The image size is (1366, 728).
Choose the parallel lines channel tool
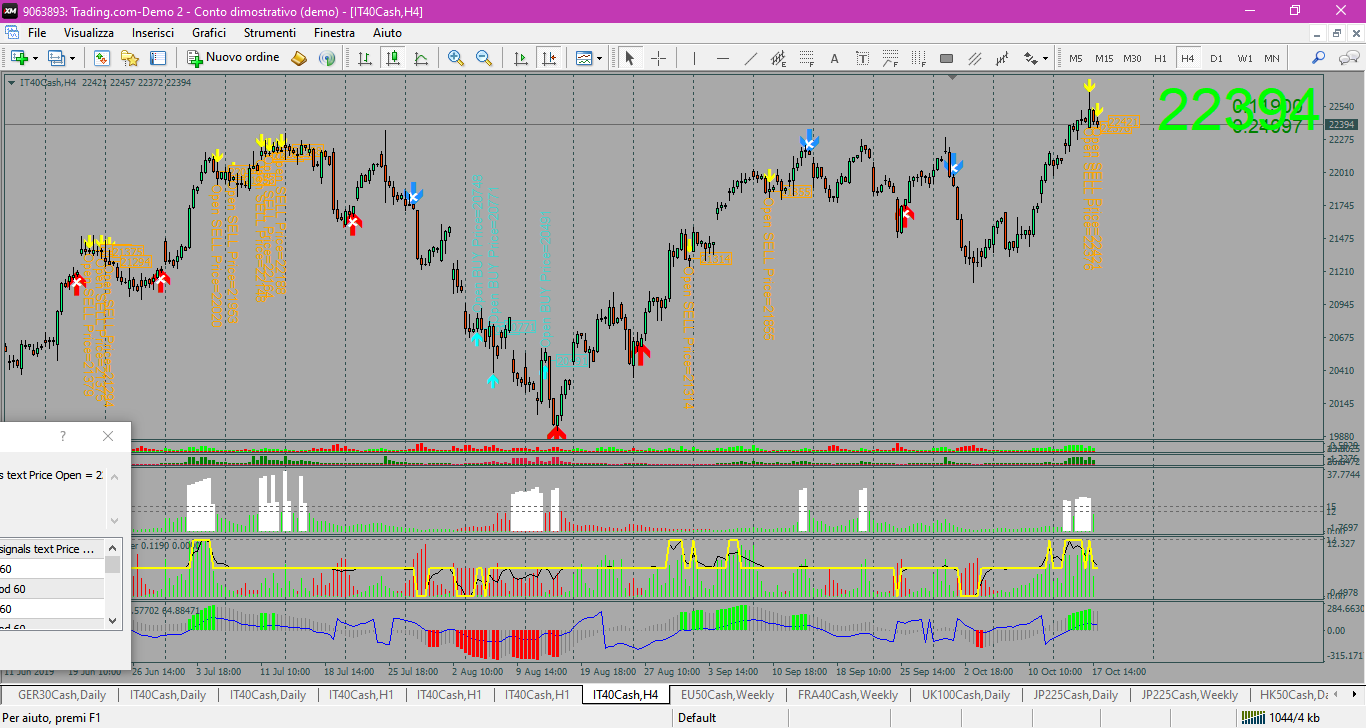974,58
